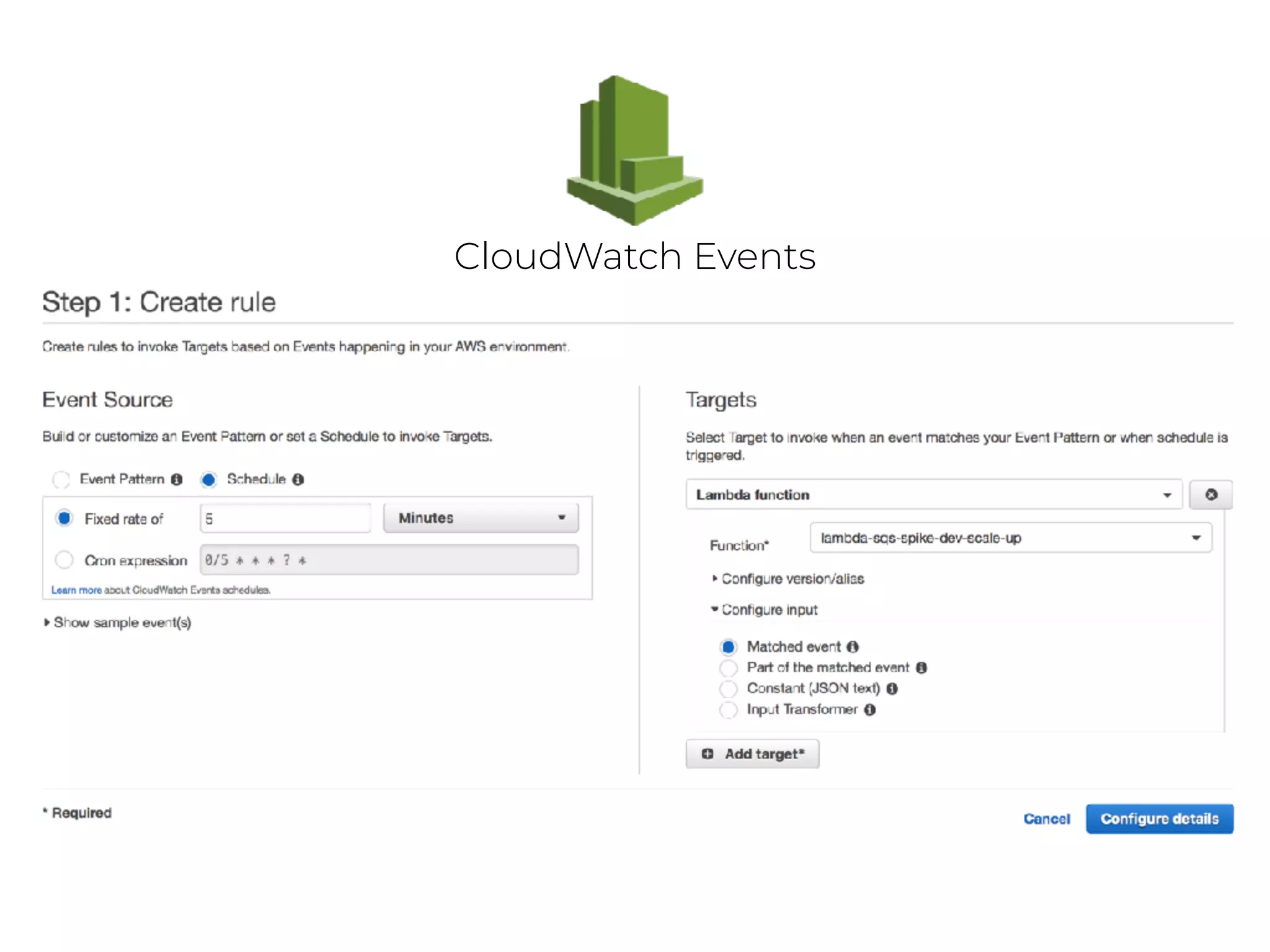Screen dimensions: 1270x952
Task: Select Part of the matched event option
Action: pyautogui.click(x=729, y=668)
